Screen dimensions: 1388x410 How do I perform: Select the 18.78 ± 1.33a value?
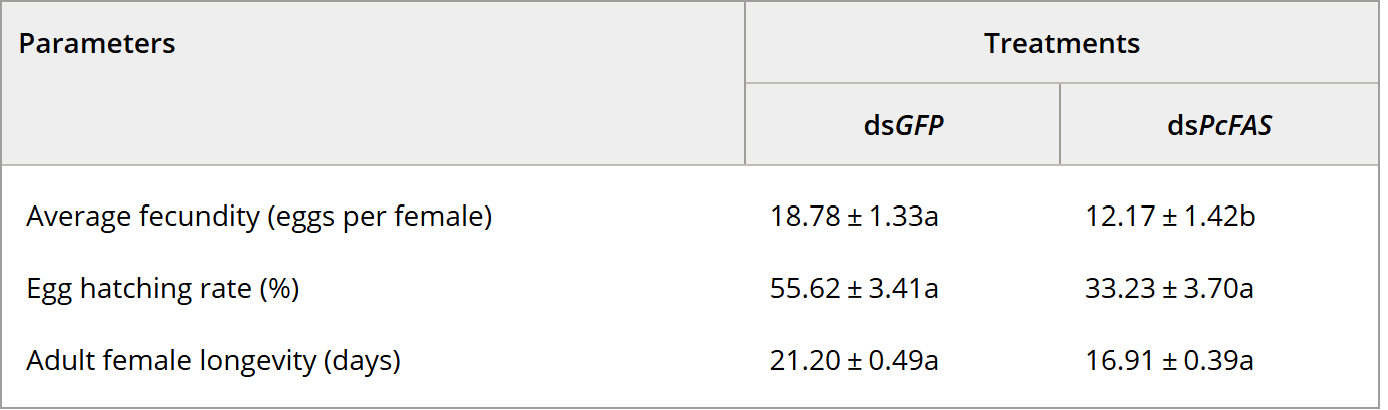point(853,217)
